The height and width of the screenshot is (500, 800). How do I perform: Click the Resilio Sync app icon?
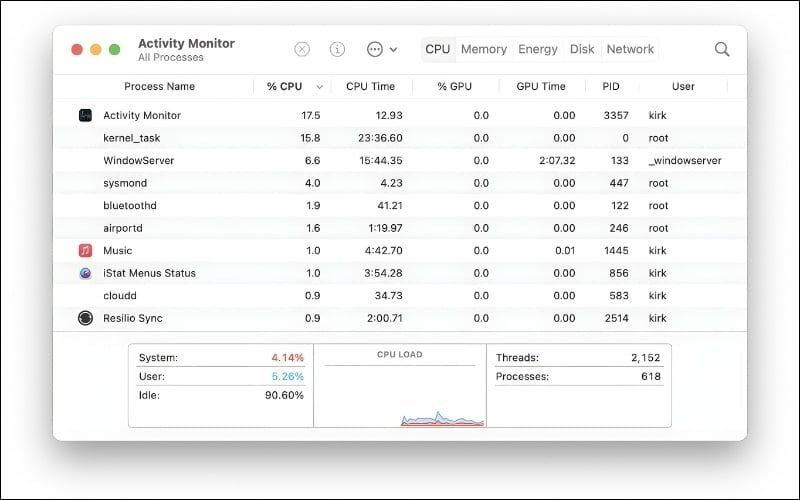(85, 318)
